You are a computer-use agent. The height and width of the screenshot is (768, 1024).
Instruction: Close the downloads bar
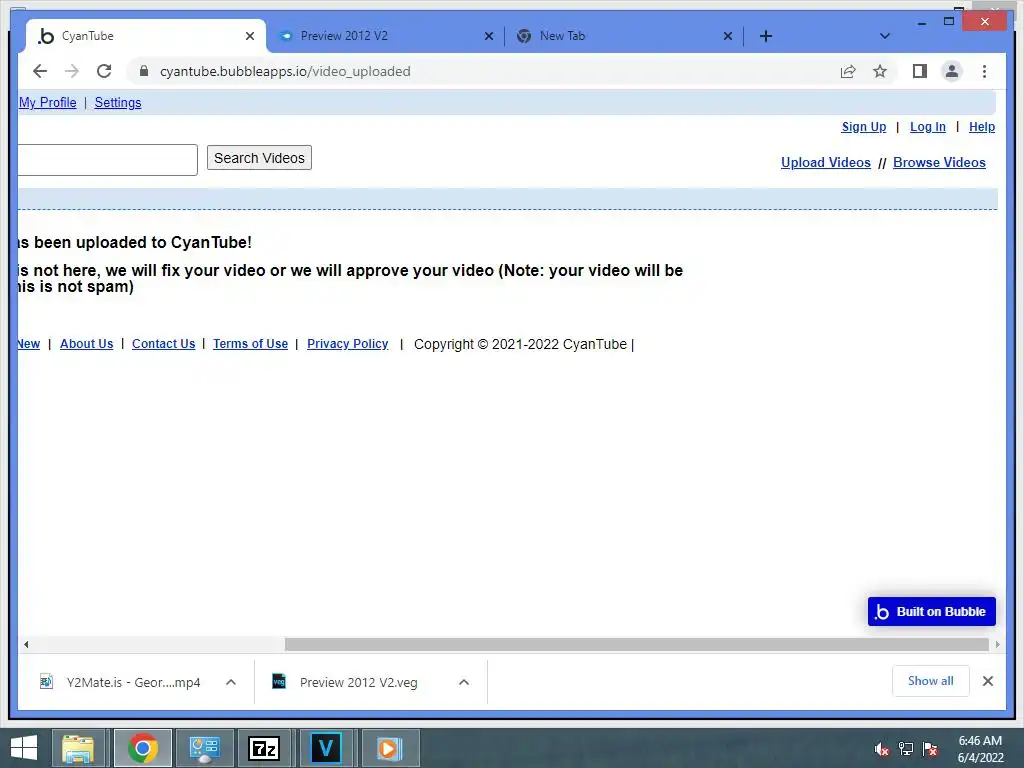coord(987,681)
